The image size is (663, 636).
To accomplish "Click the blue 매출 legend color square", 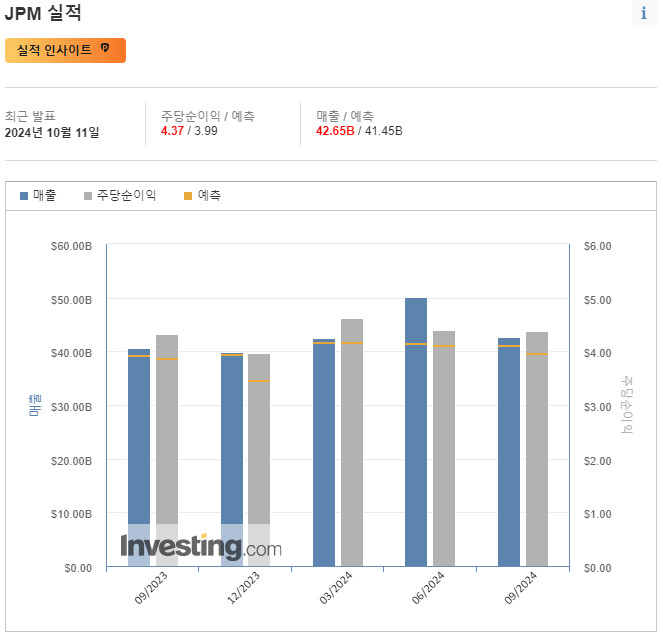I will pyautogui.click(x=24, y=196).
